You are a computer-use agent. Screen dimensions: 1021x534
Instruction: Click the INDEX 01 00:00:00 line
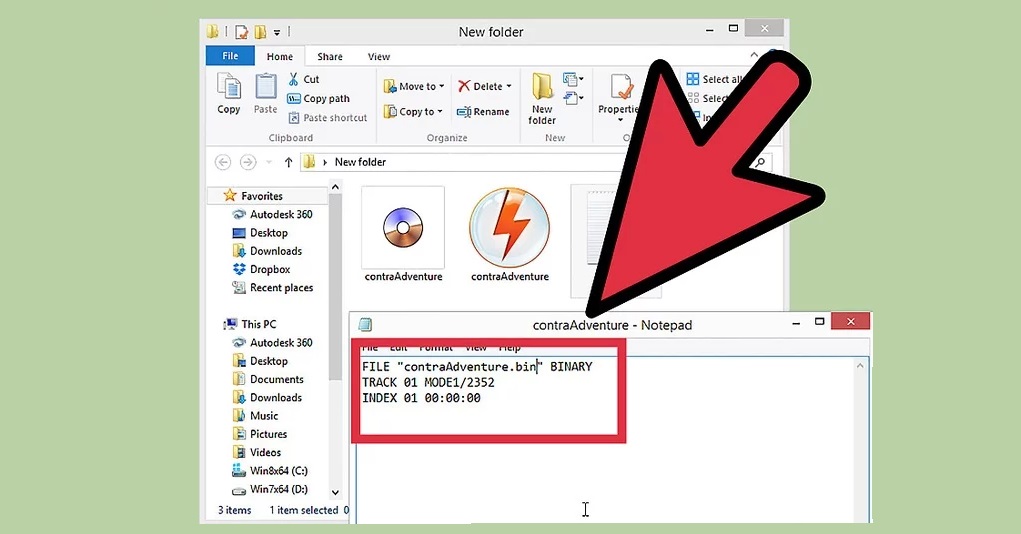coord(421,398)
